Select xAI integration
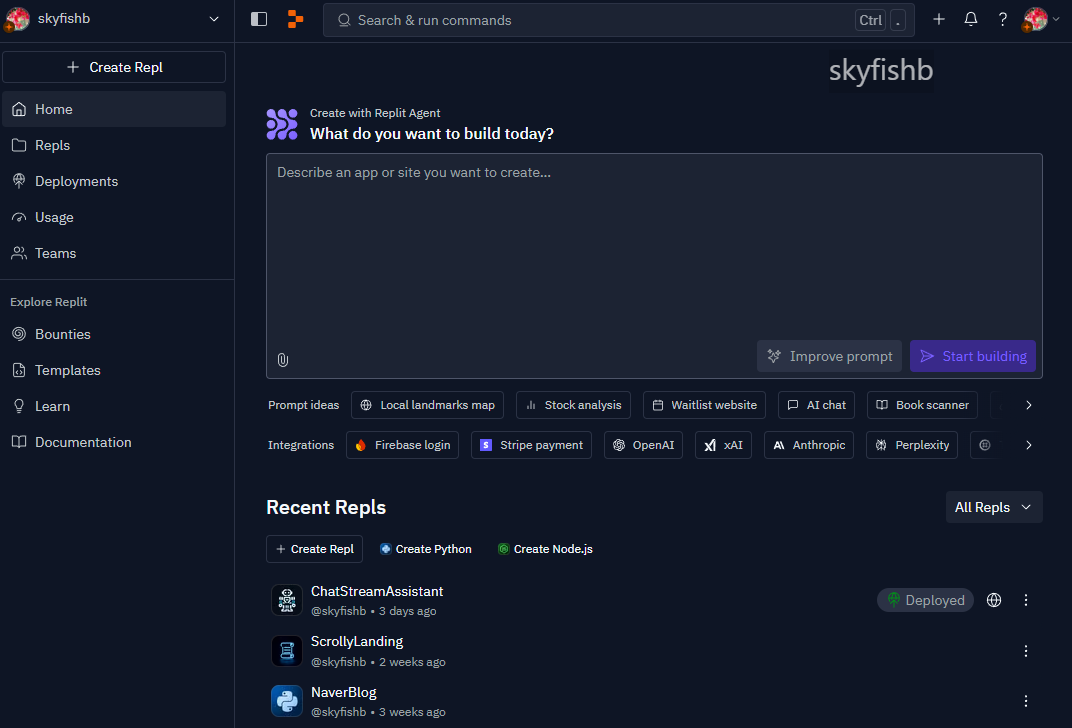Image resolution: width=1072 pixels, height=728 pixels. pyautogui.click(x=723, y=445)
